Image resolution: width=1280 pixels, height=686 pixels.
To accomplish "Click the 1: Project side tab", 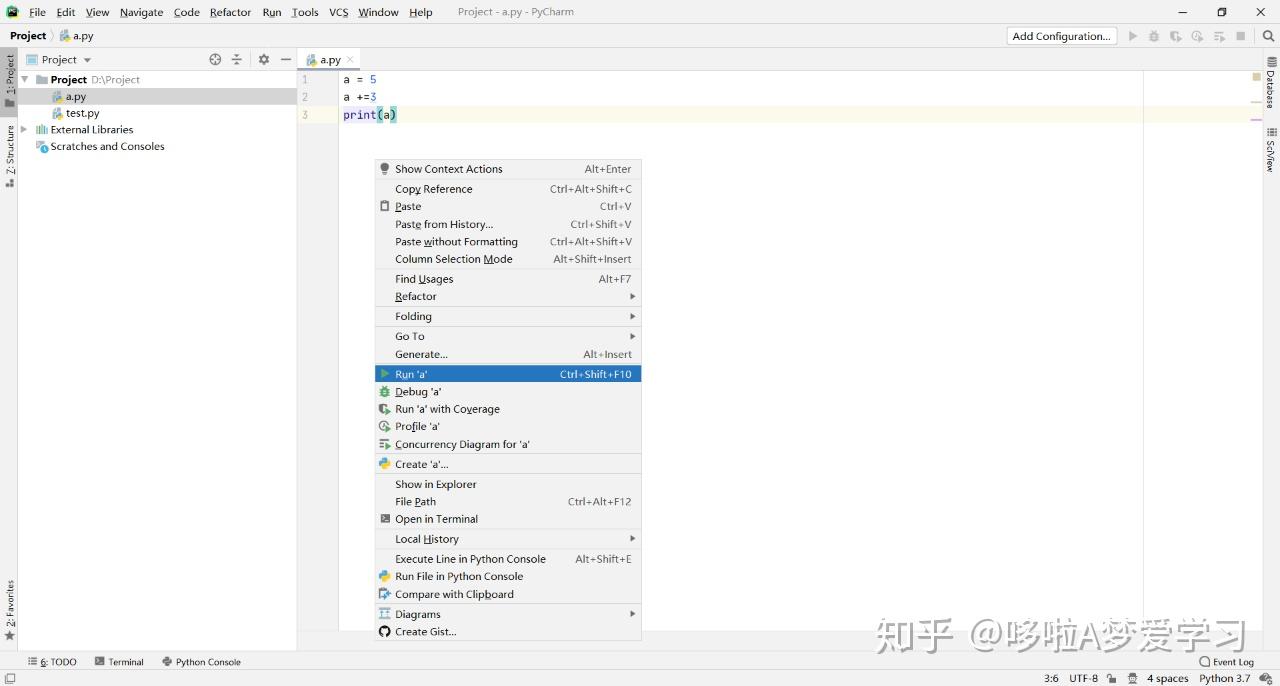I will click(10, 82).
